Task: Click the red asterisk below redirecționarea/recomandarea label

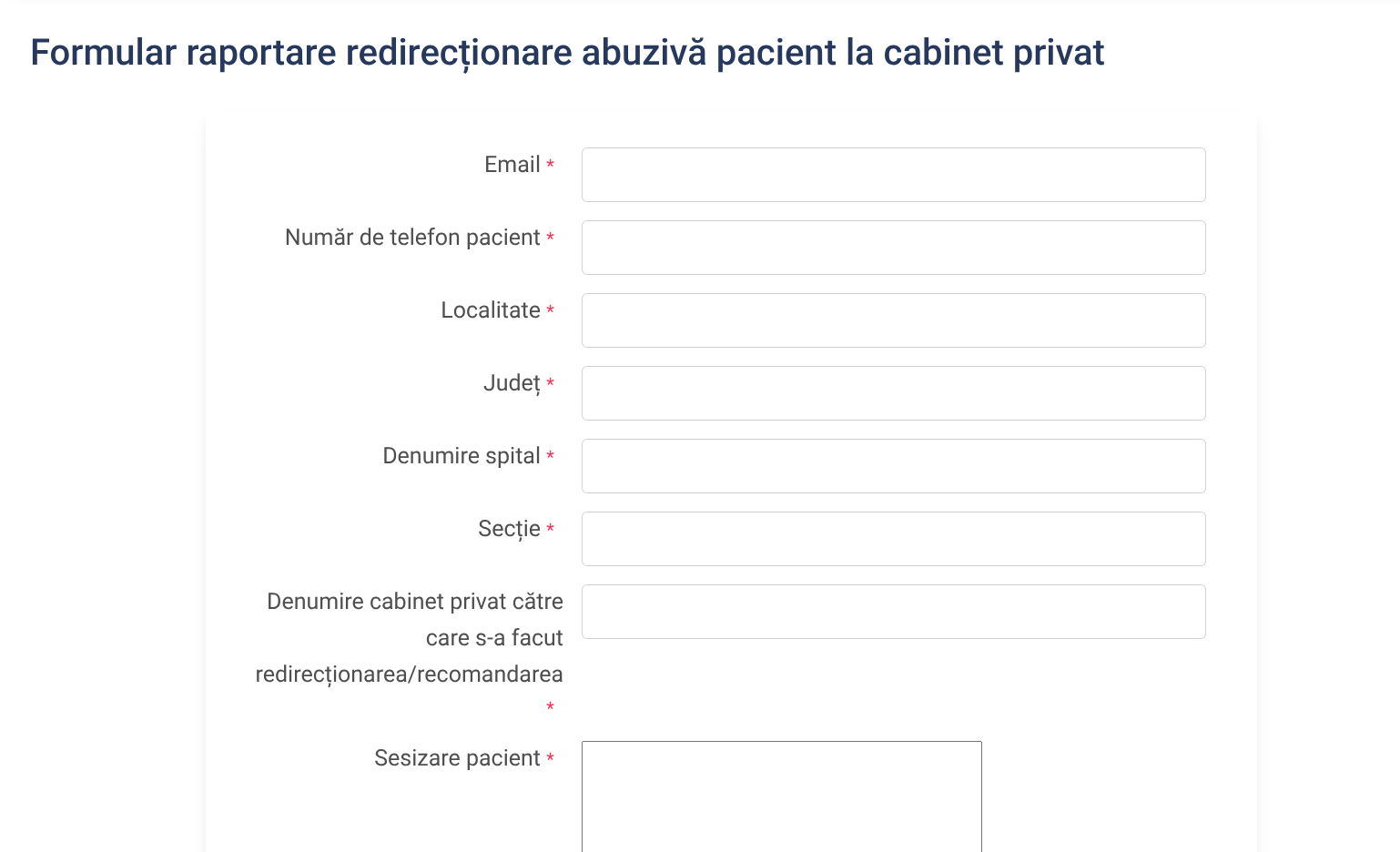Action: (550, 707)
